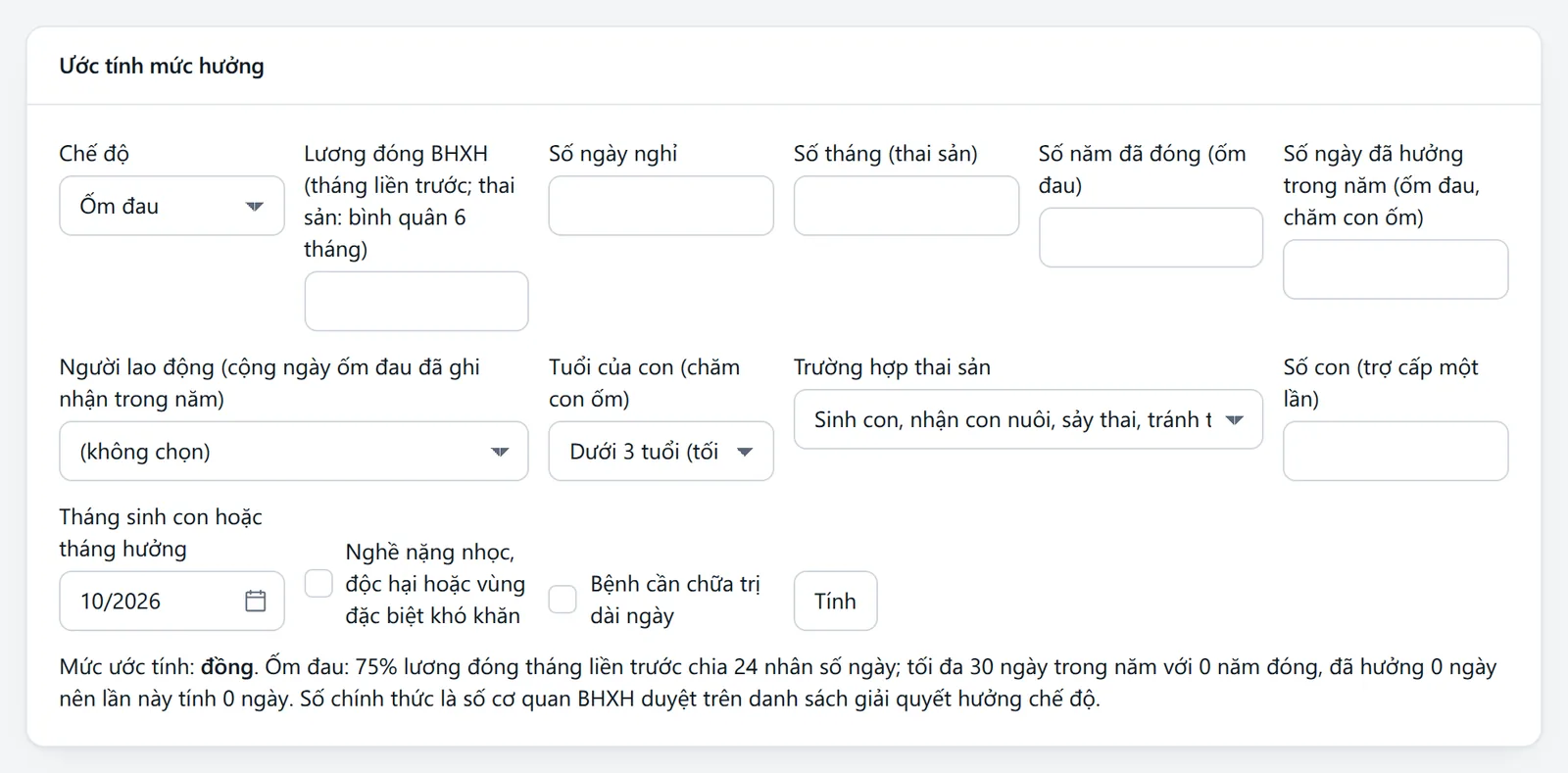This screenshot has width=1568, height=773.
Task: Focus Số ngày đã hưởng trong năm field
Action: point(1396,269)
